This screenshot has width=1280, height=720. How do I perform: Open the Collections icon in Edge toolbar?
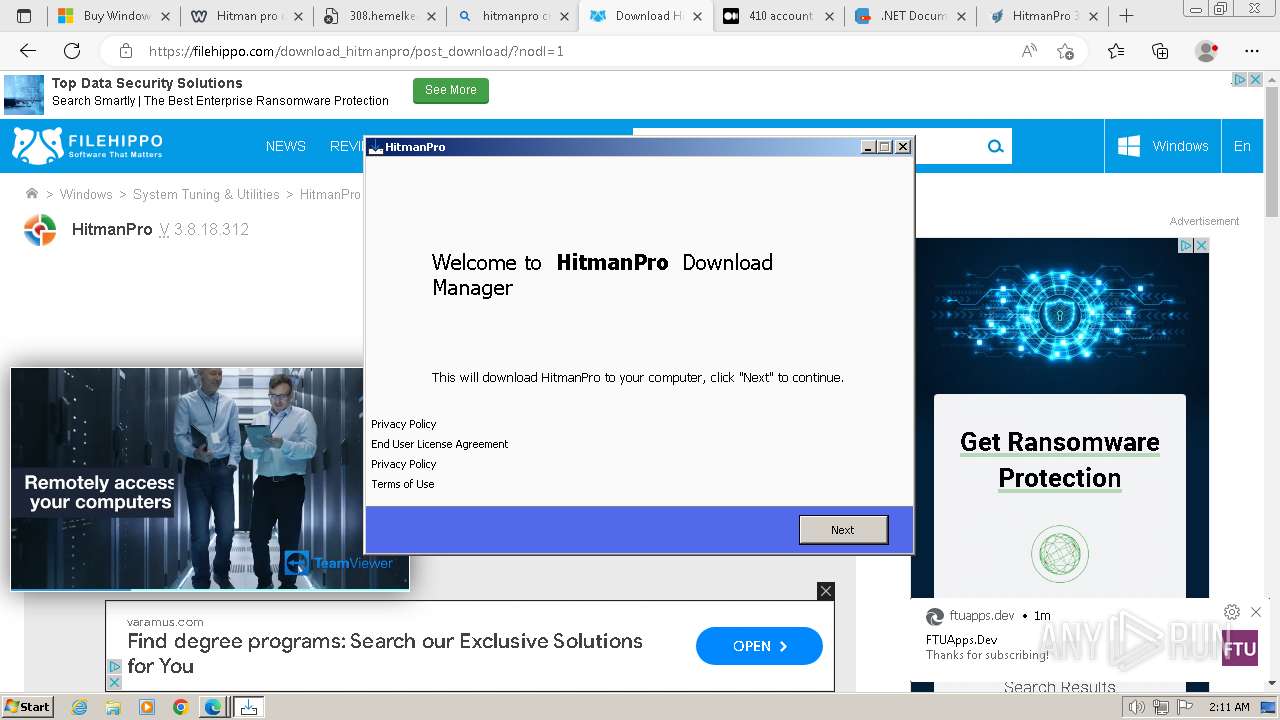tap(1160, 51)
